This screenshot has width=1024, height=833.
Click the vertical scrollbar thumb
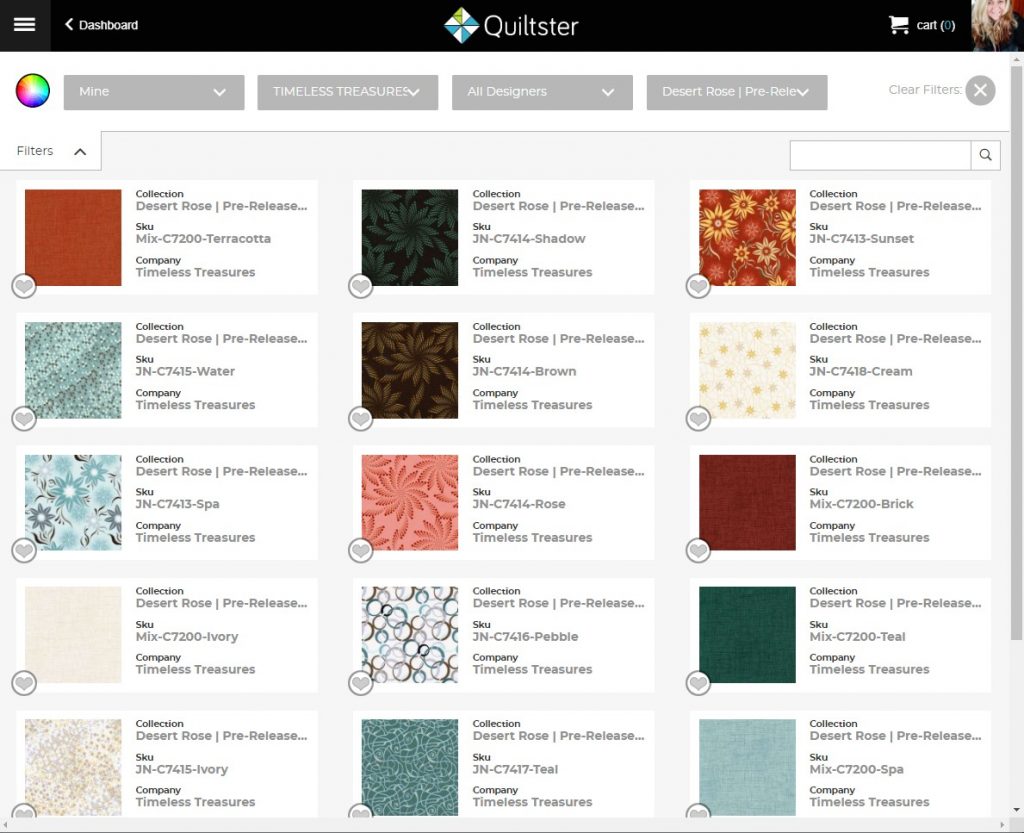1016,353
